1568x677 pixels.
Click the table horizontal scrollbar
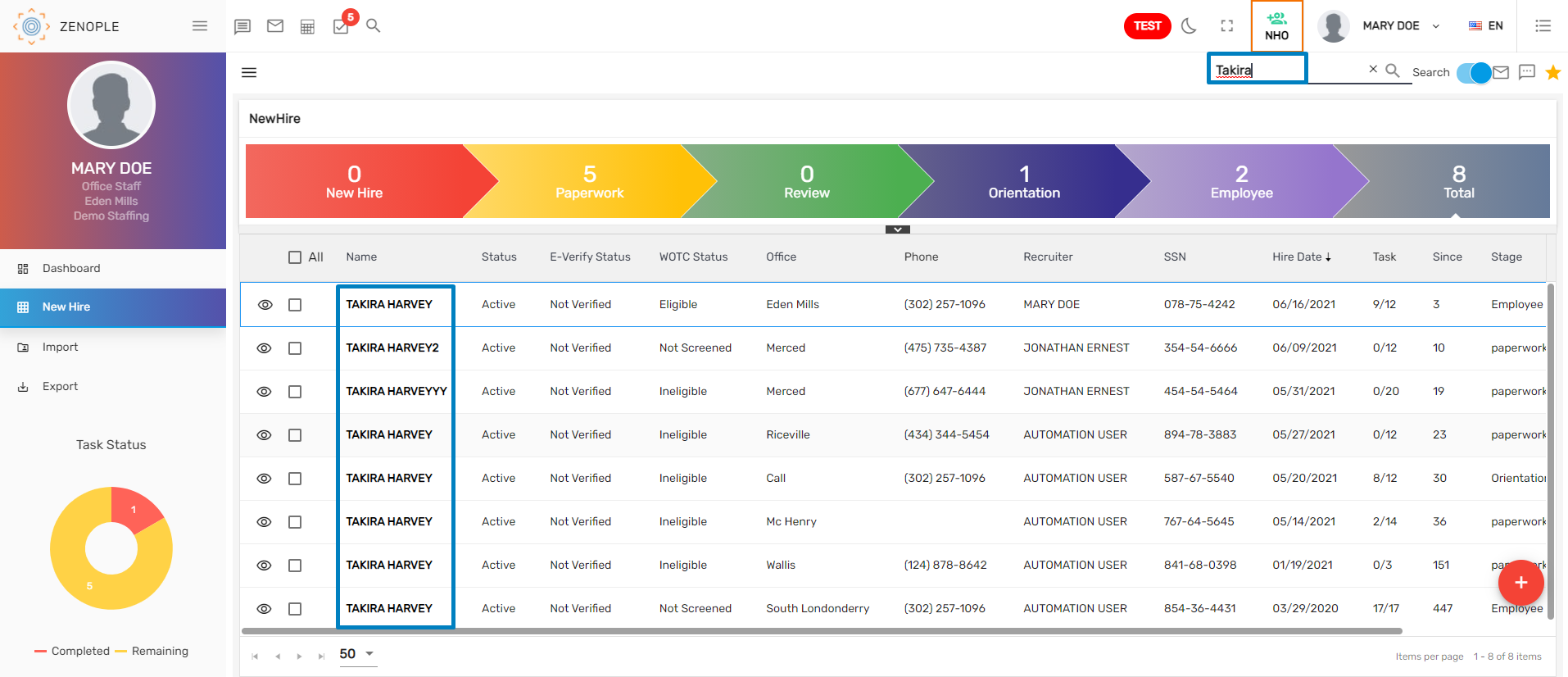[822, 631]
